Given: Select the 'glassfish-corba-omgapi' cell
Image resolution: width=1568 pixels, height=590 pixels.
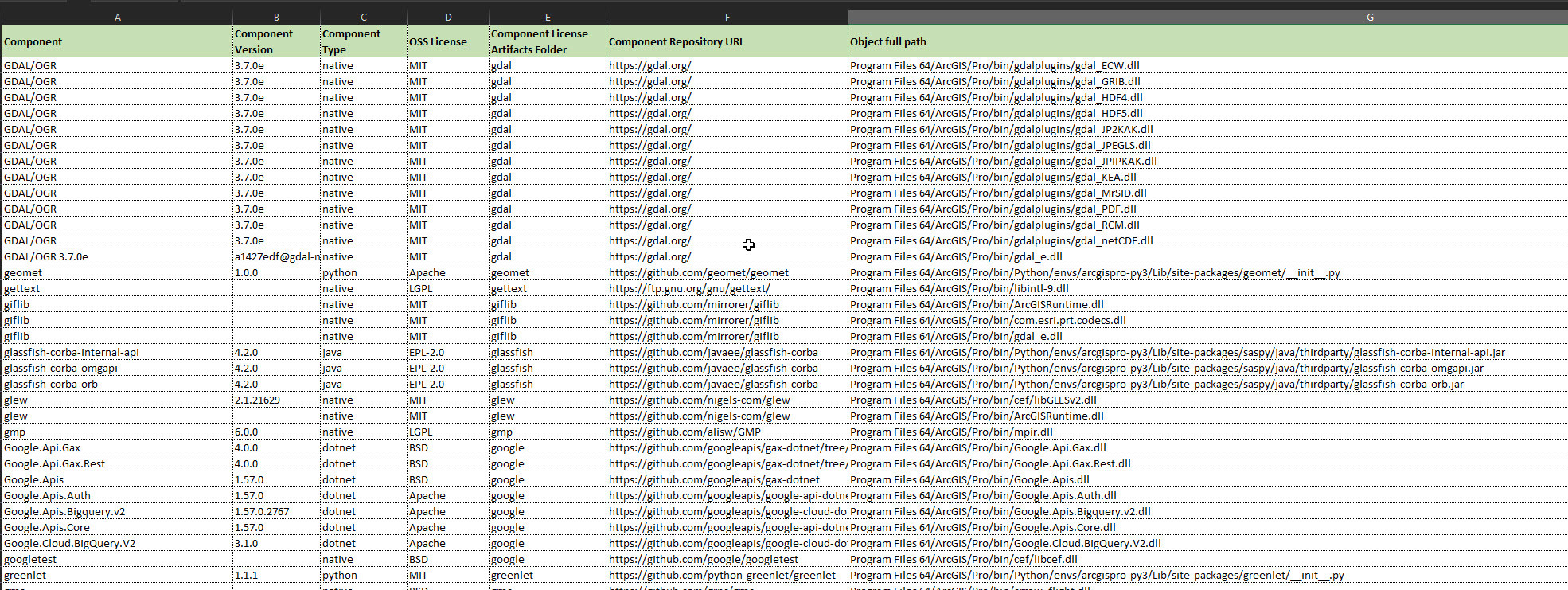Looking at the screenshot, I should point(117,368).
